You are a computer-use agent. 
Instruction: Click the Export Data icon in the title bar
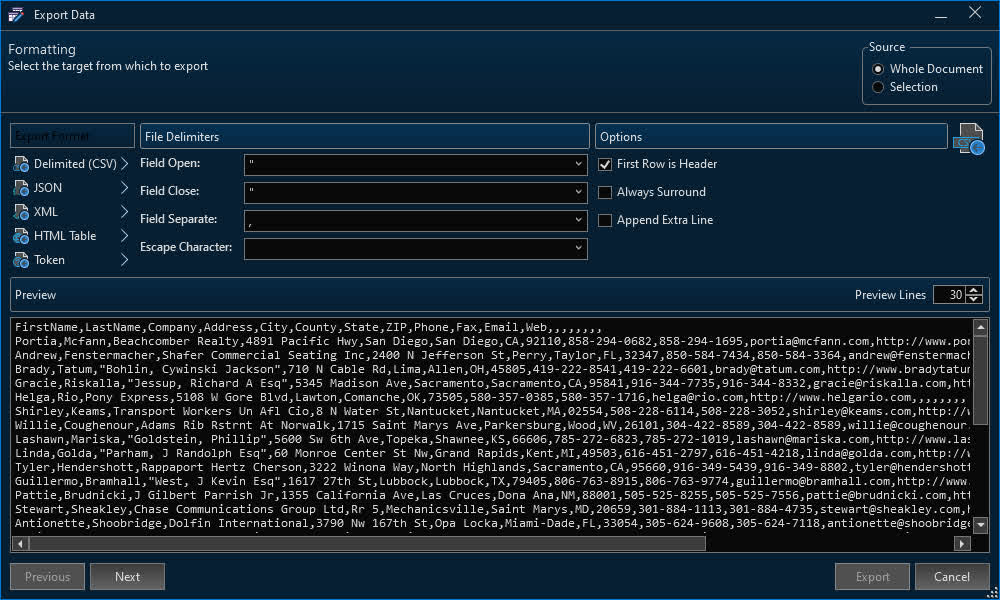click(x=14, y=14)
